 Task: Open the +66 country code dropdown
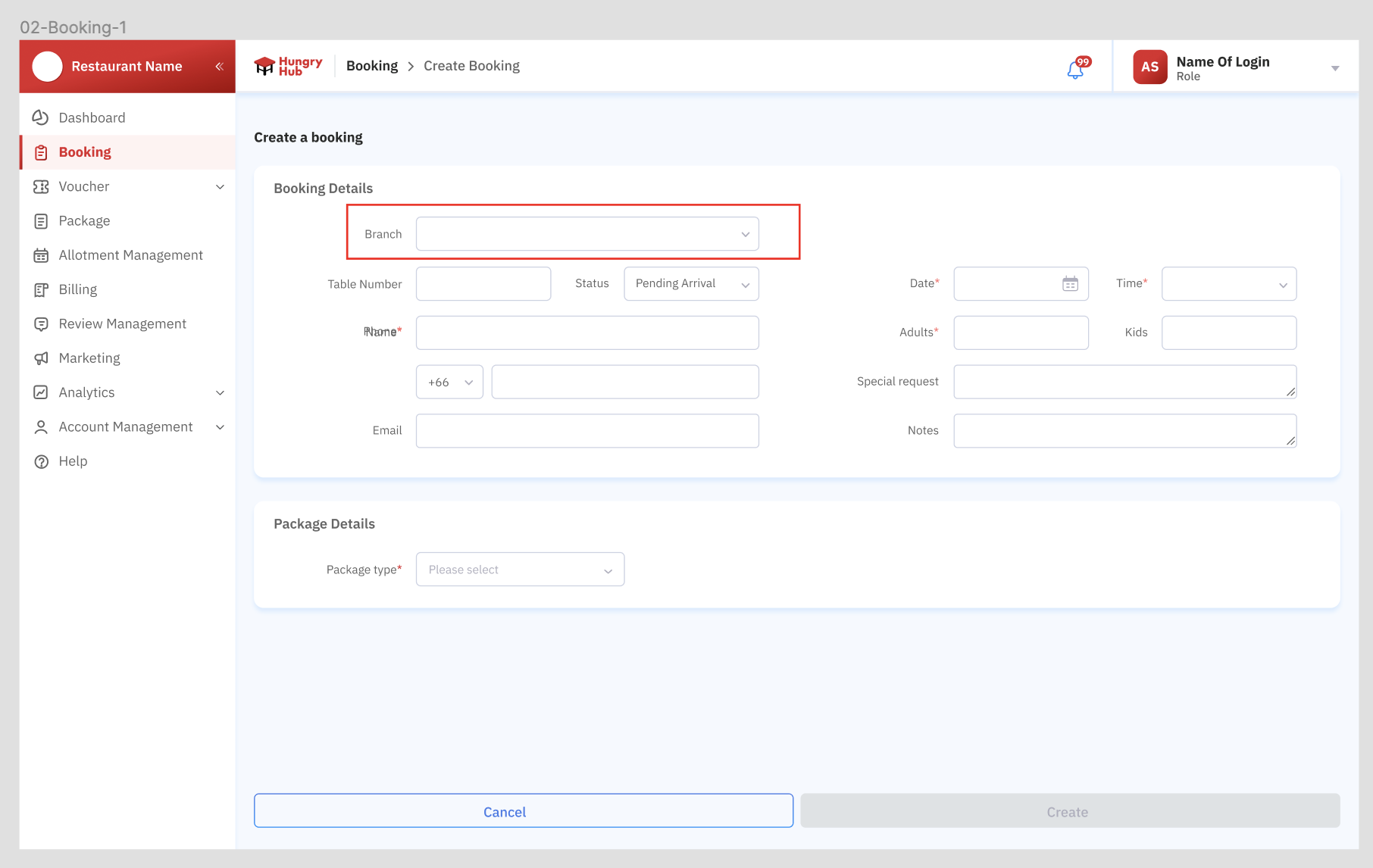(449, 382)
